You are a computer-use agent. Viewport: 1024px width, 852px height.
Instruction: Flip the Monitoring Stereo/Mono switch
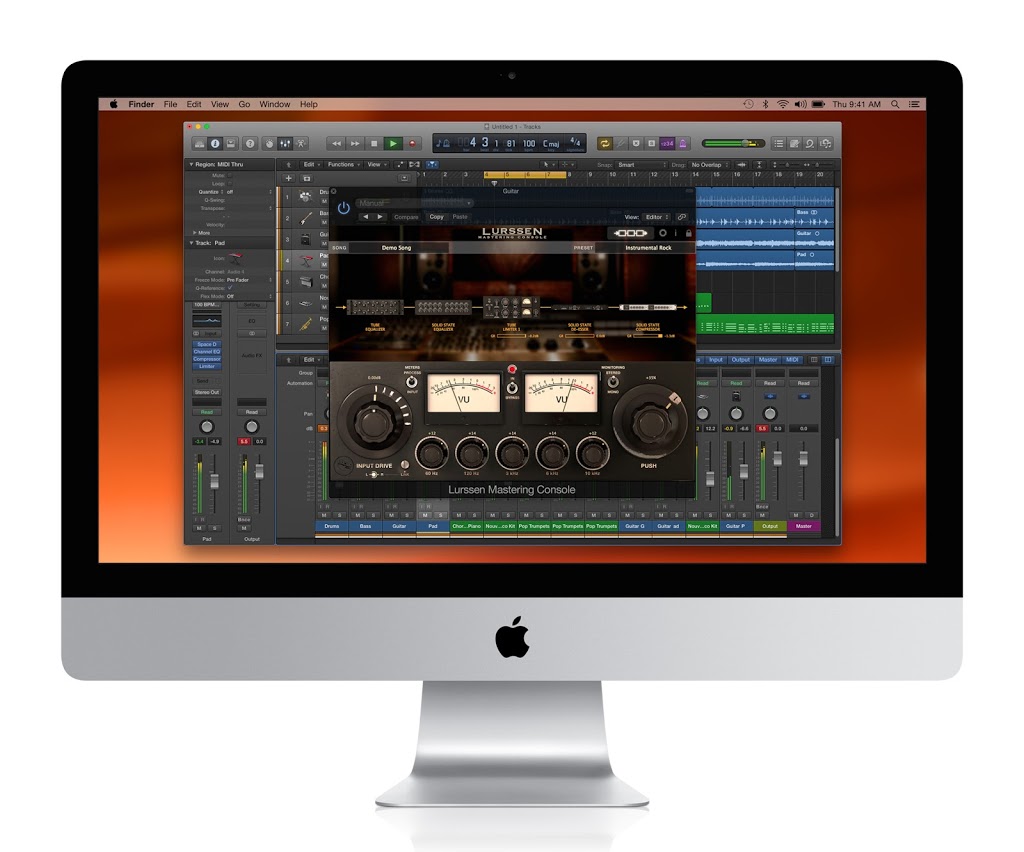tap(611, 380)
